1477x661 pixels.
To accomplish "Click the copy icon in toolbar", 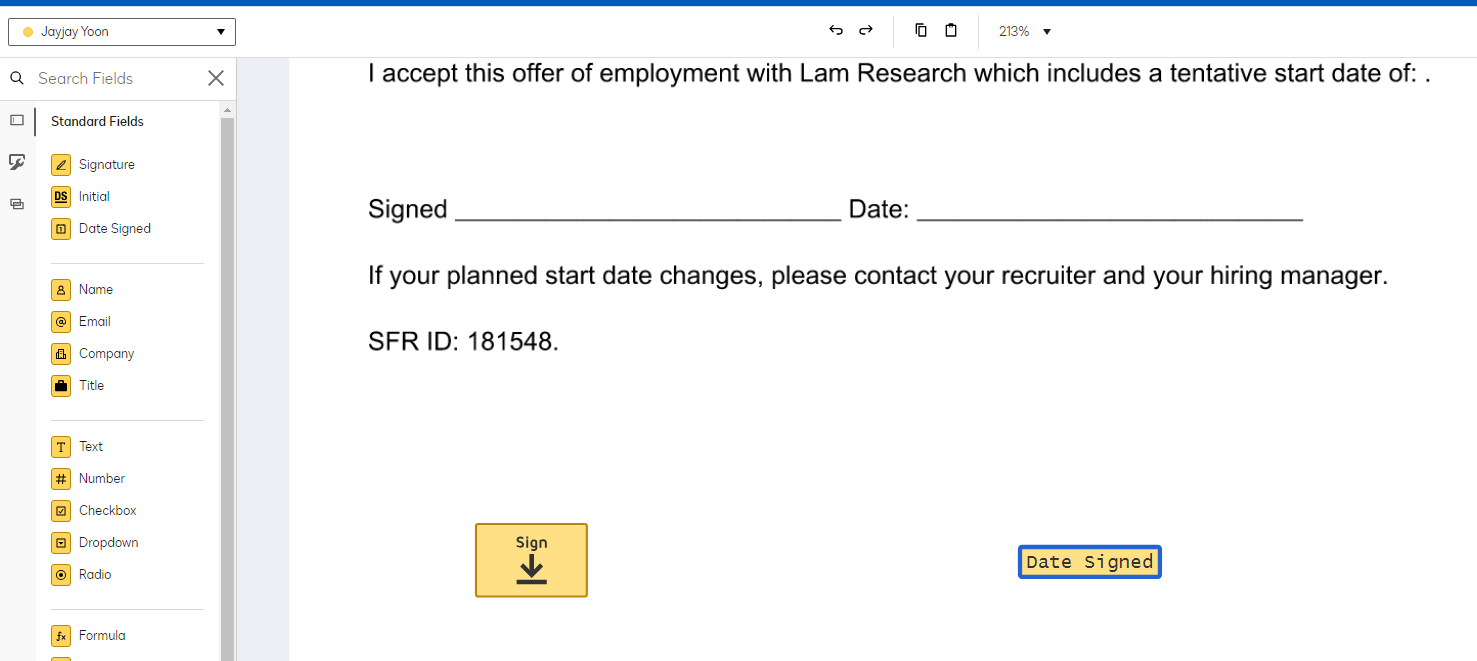I will [x=921, y=31].
